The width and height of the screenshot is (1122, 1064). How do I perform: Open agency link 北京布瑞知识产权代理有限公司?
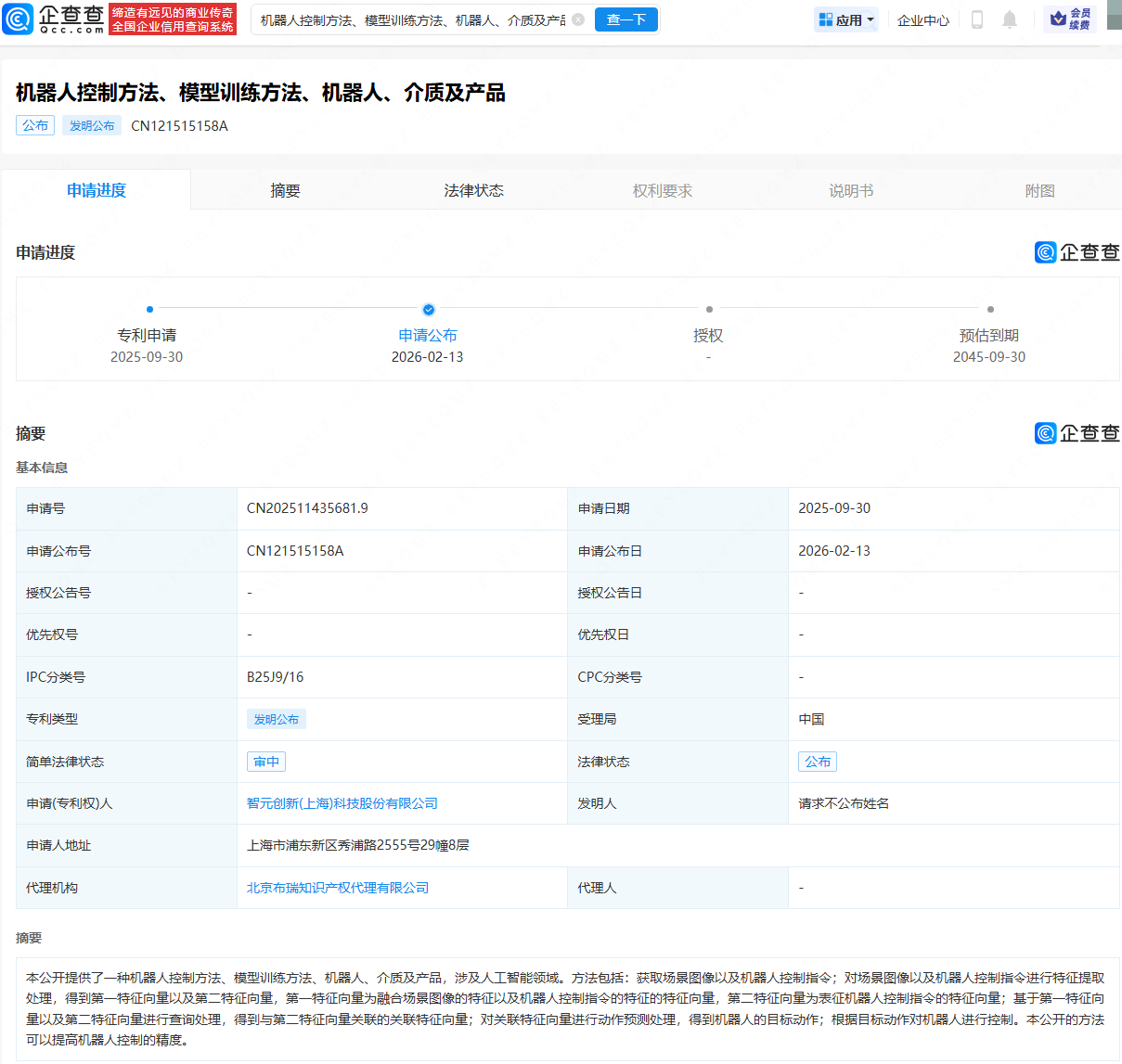[337, 887]
